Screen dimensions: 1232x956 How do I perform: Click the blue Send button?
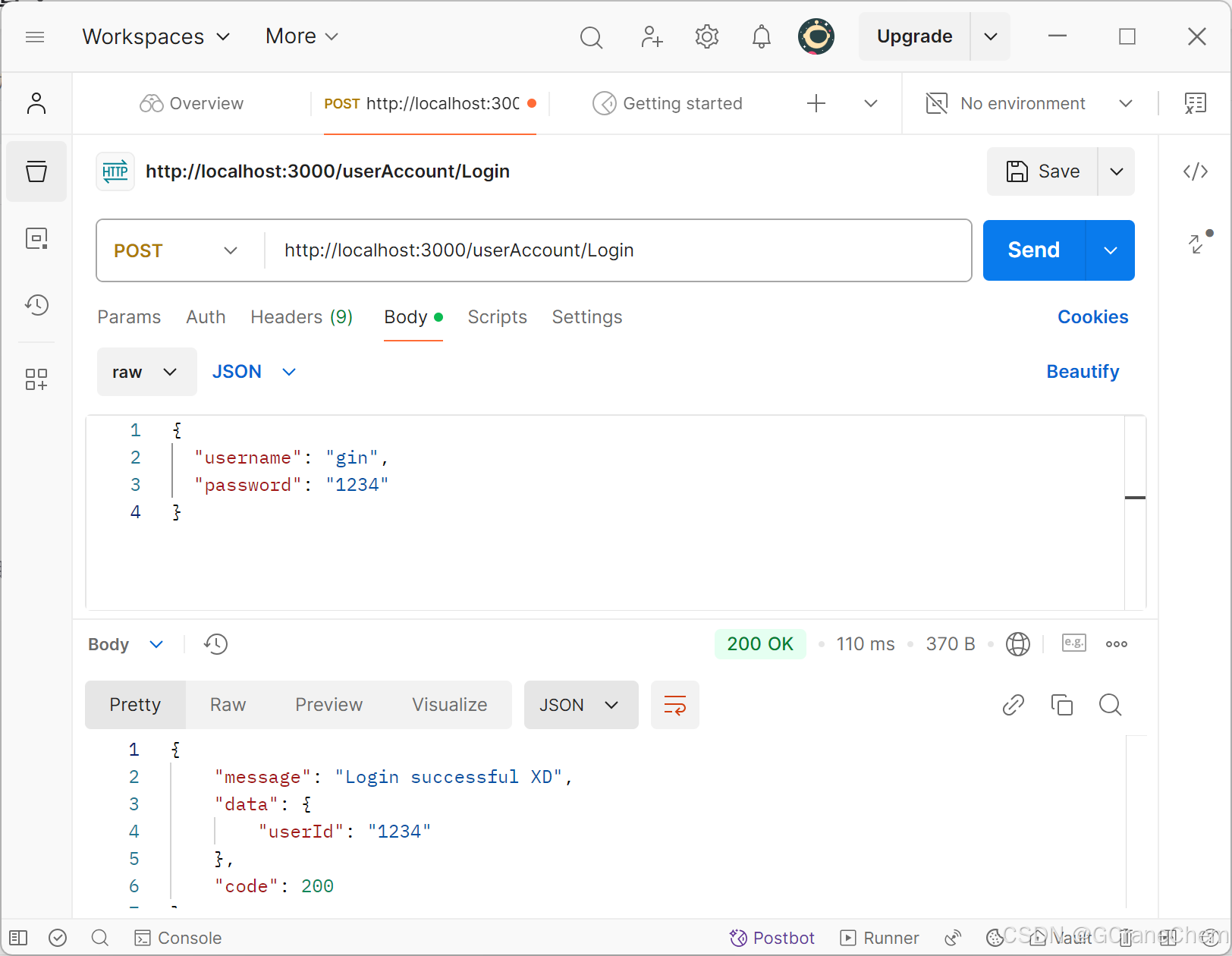click(1034, 250)
